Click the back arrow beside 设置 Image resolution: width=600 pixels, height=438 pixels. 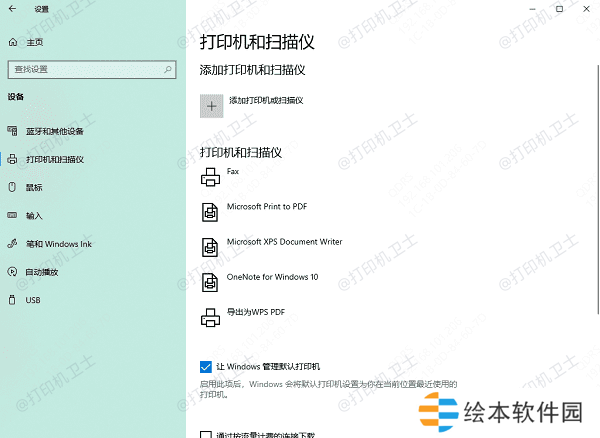point(13,9)
